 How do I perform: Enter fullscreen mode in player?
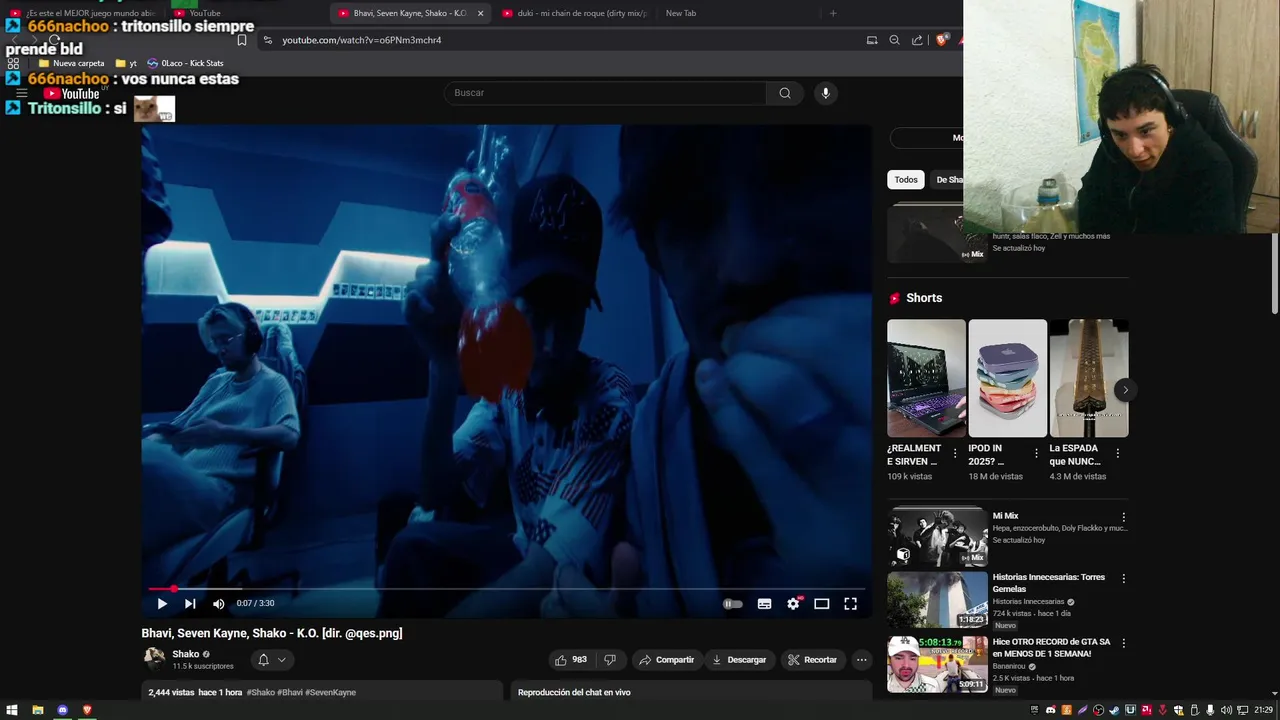pyautogui.click(x=850, y=604)
